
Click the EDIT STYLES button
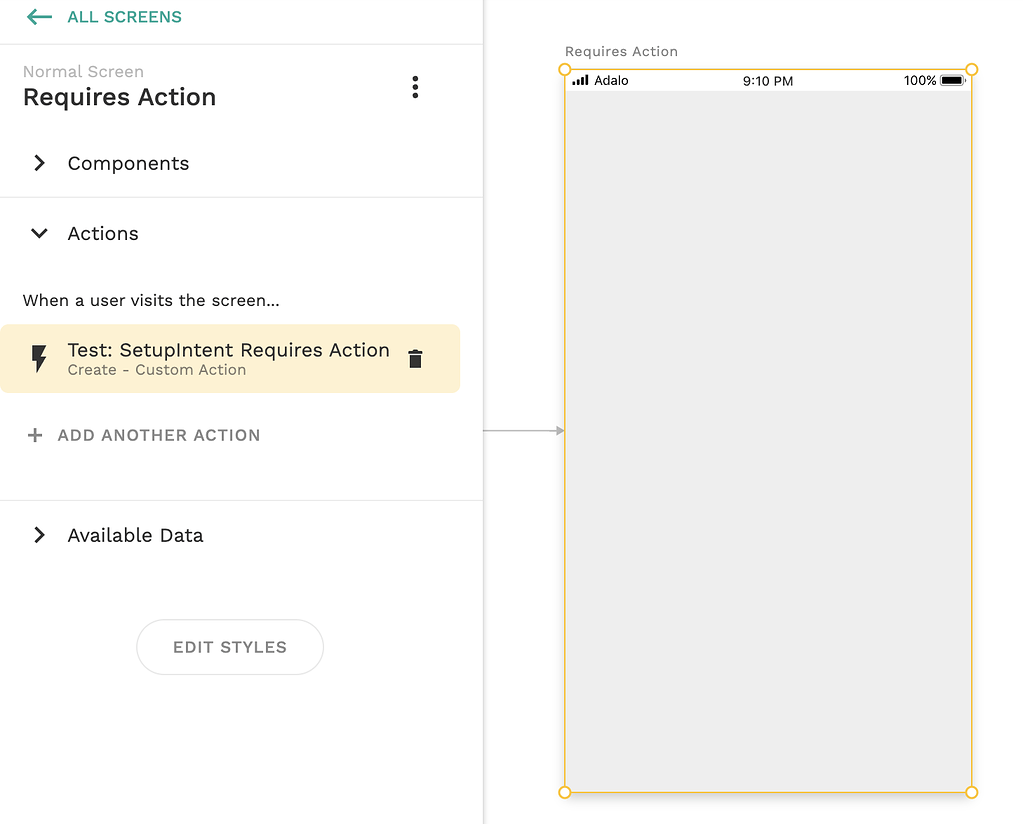point(229,647)
